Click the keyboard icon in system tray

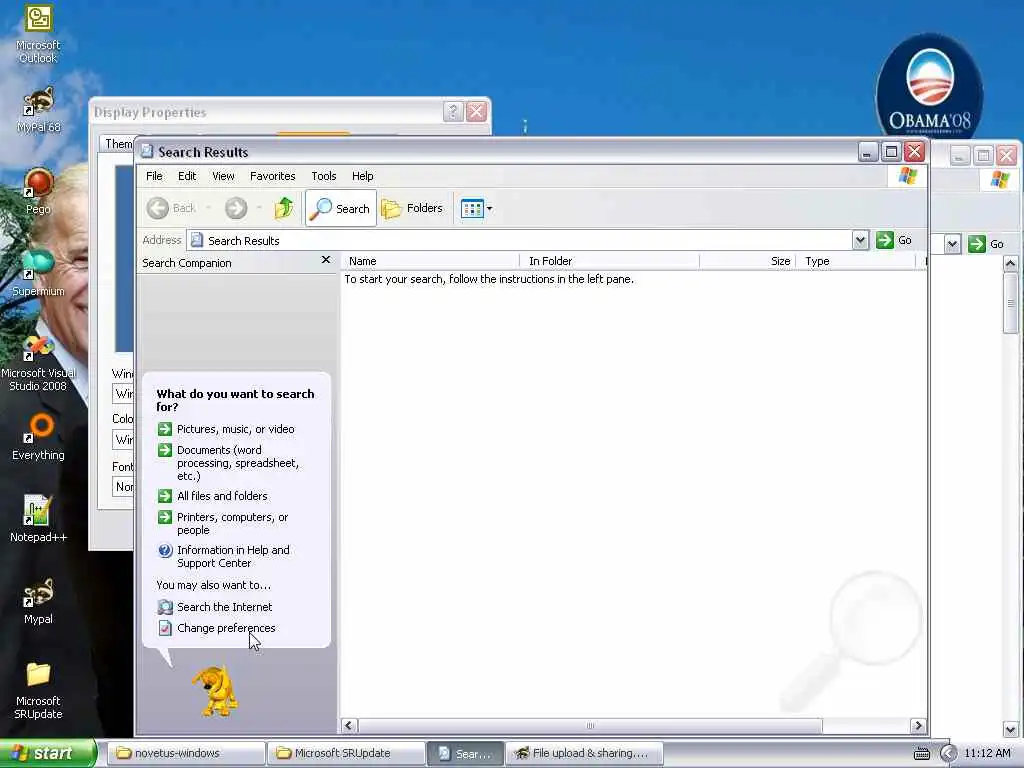[x=921, y=754]
